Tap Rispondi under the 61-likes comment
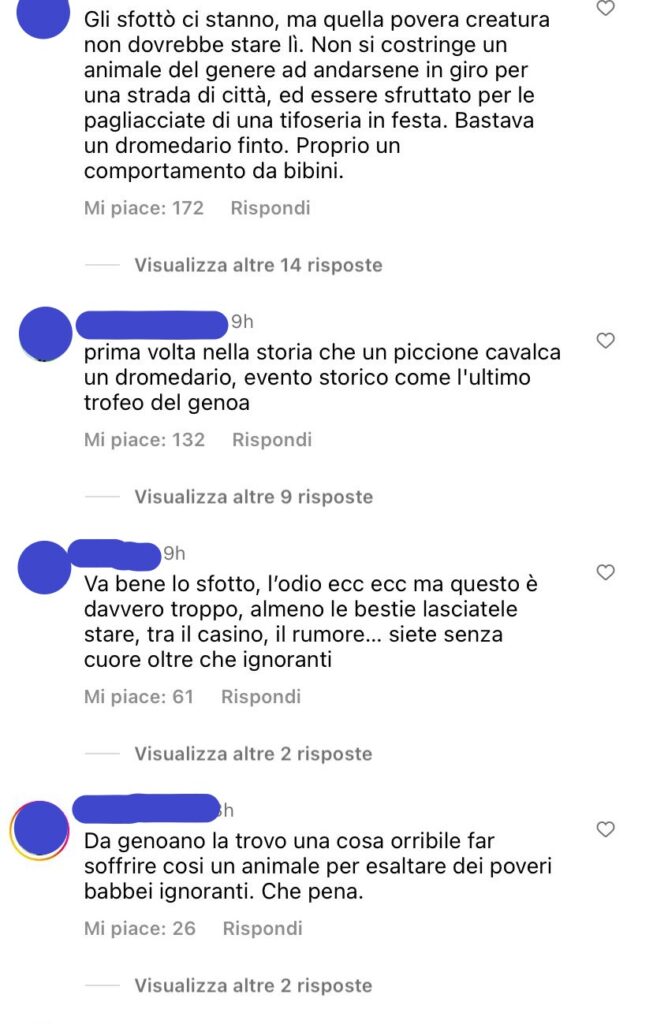 261,697
